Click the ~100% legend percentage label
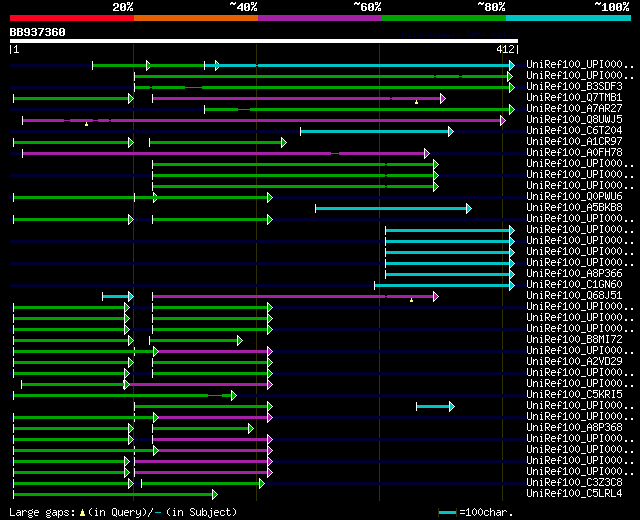640x520 pixels. tap(611, 7)
